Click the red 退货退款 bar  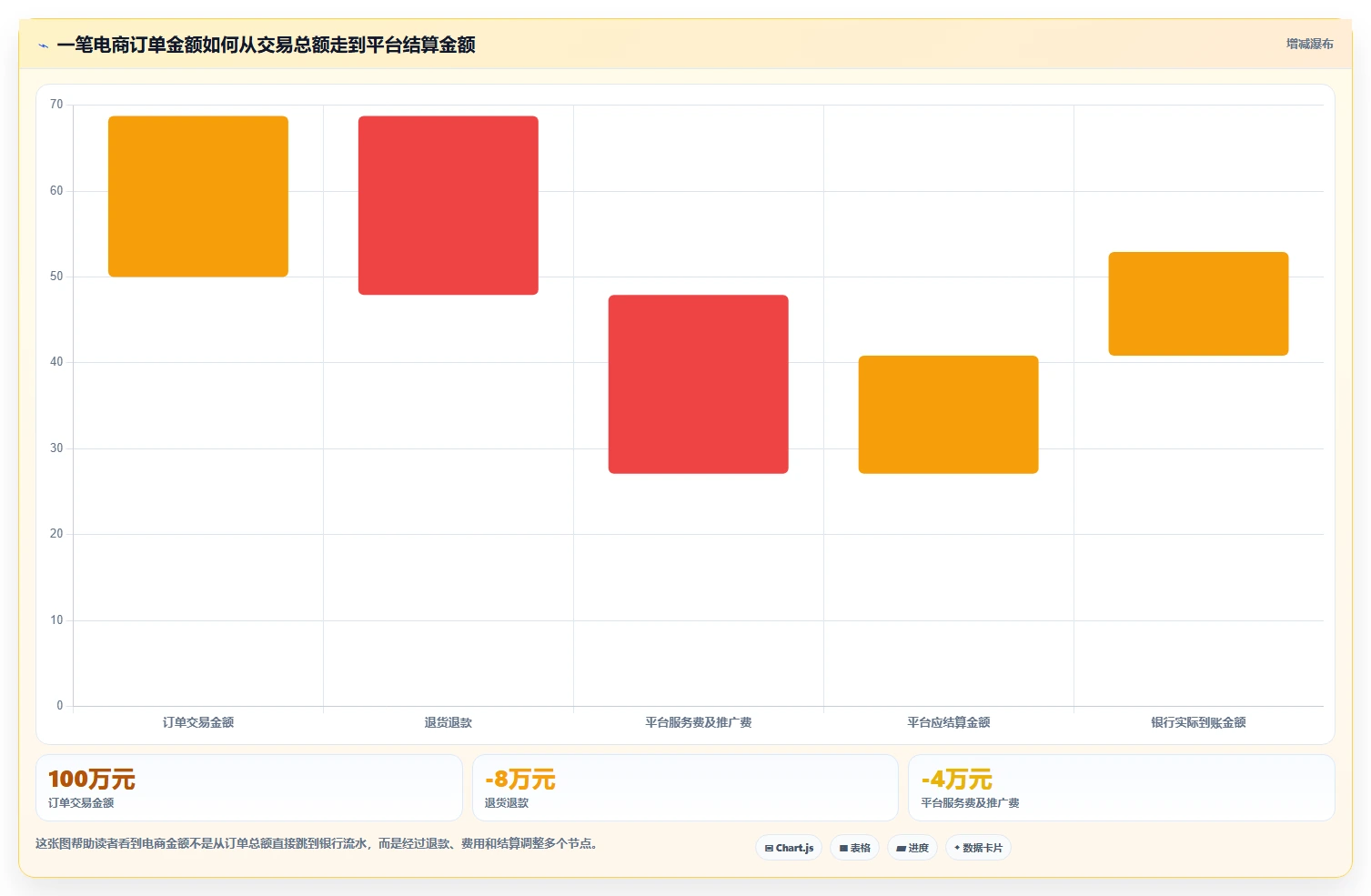(449, 206)
